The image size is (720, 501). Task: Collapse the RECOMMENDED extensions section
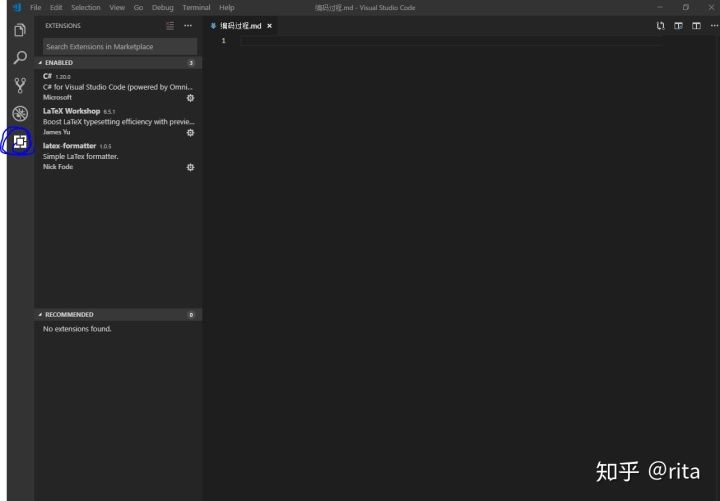click(x=118, y=315)
